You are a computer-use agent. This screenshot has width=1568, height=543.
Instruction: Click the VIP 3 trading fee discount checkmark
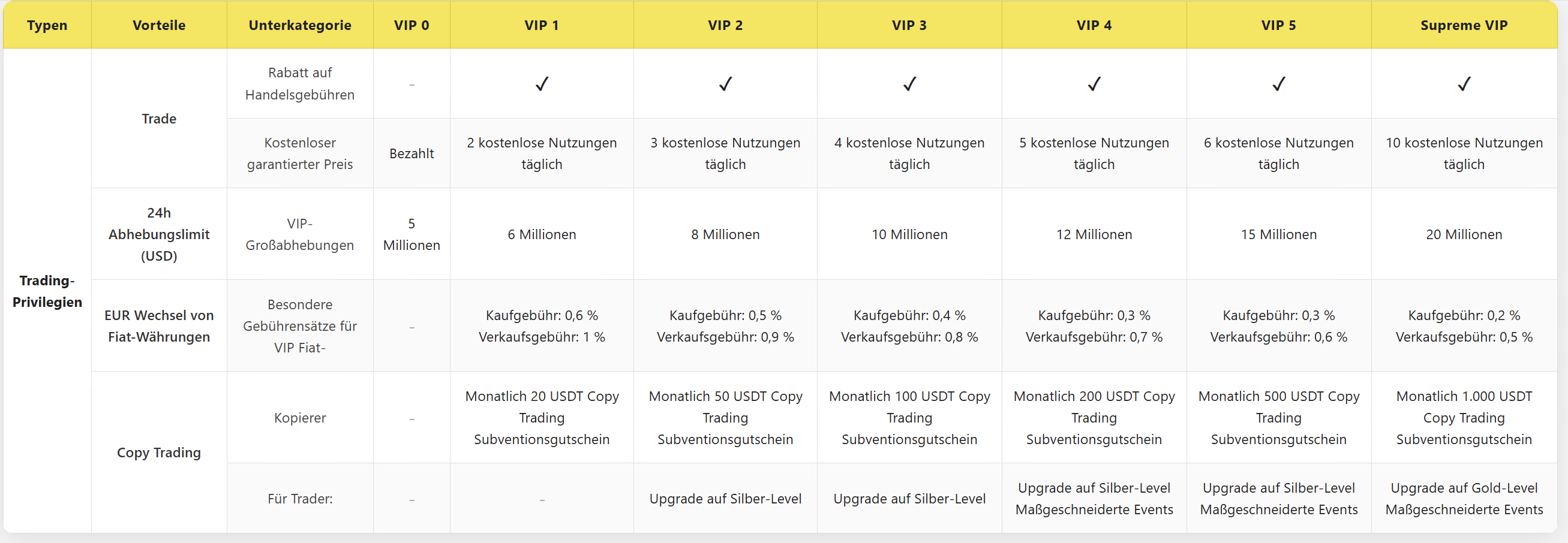pos(909,84)
